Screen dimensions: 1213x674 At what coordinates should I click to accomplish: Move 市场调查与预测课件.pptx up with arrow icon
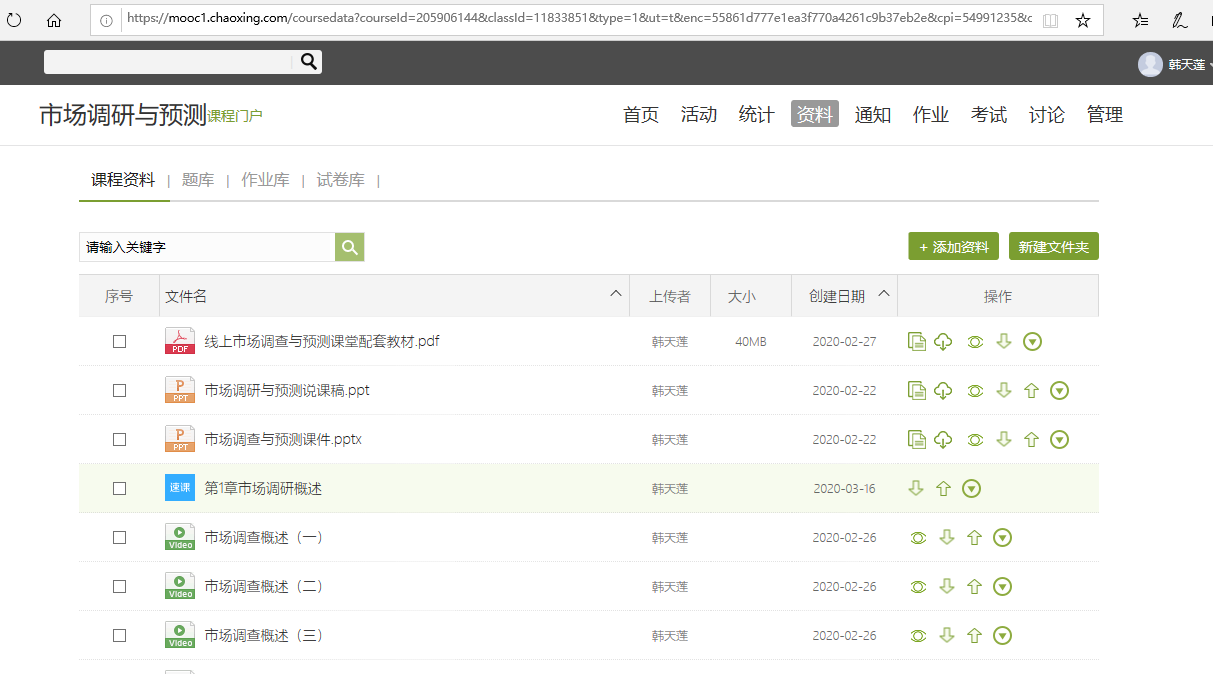point(1032,440)
